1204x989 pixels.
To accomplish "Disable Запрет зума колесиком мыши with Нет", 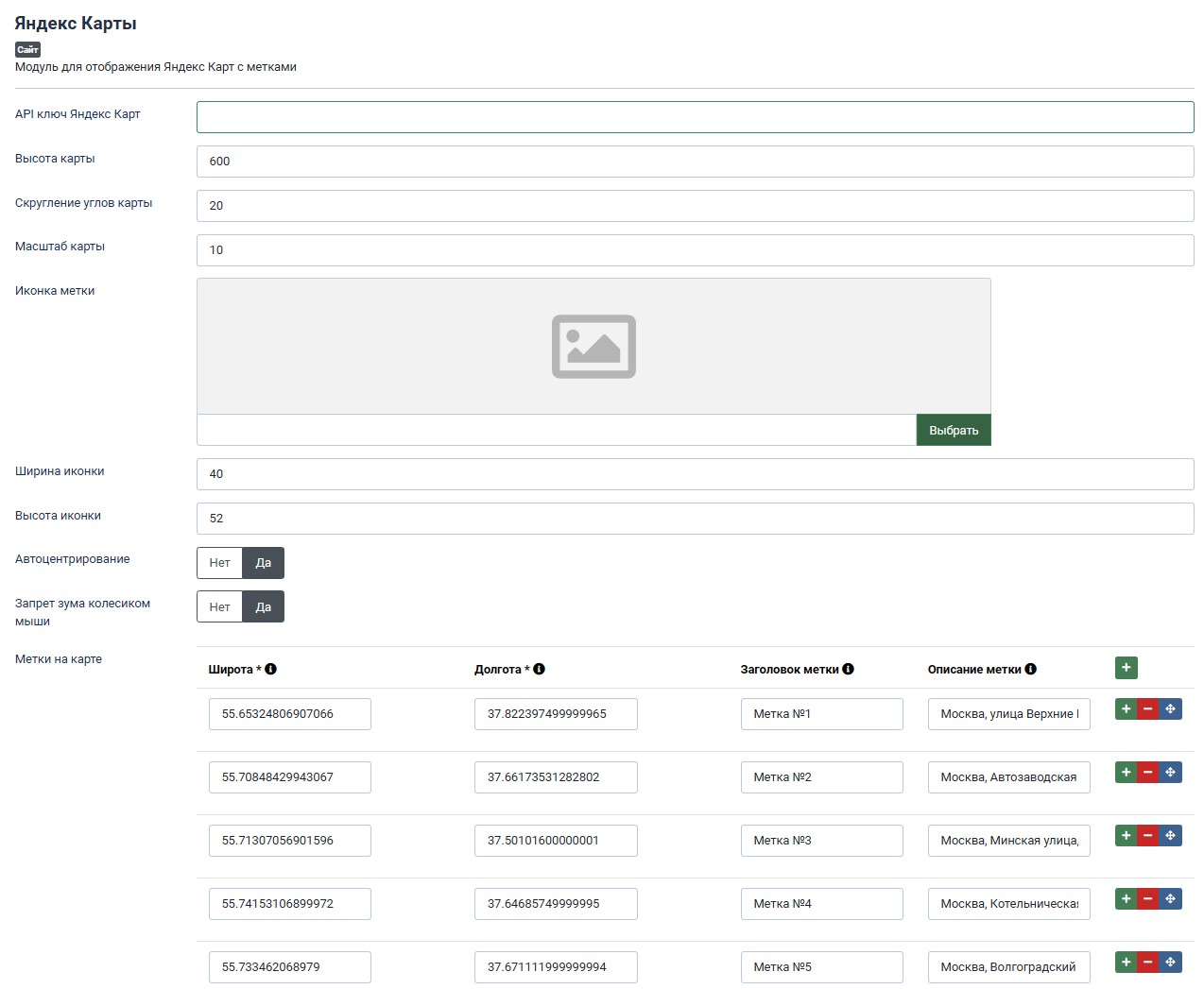I will click(219, 607).
